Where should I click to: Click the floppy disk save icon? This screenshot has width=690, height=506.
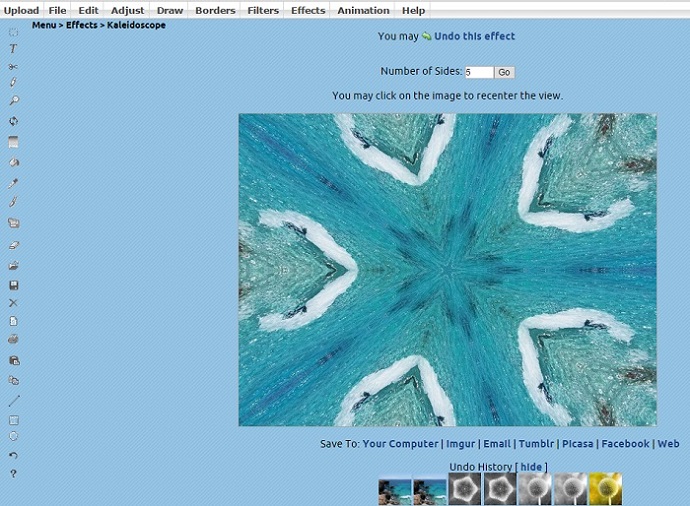(14, 285)
